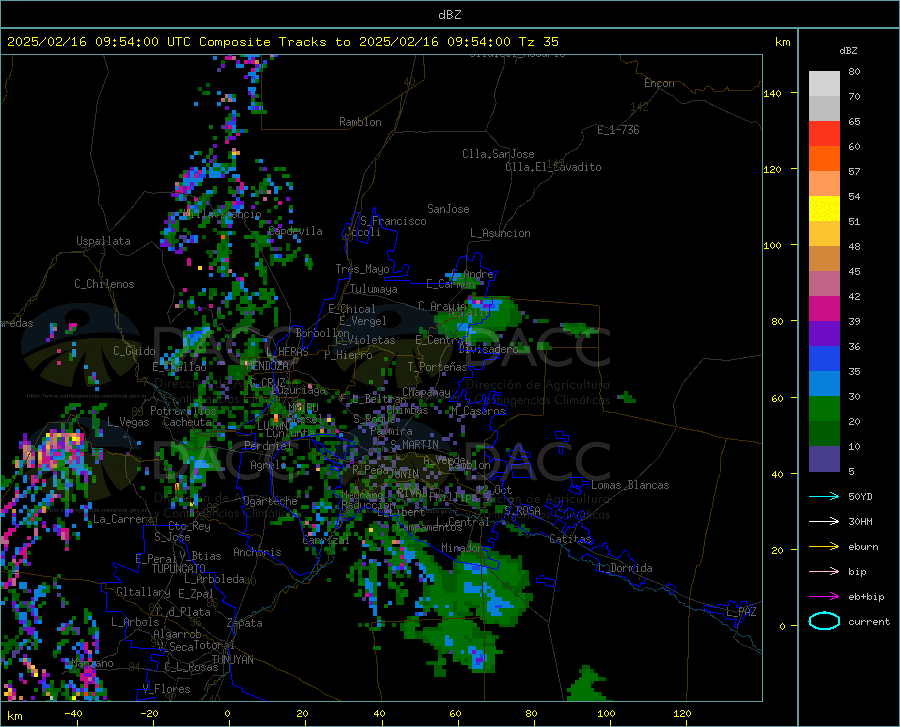Click the 'S_MARTIN' map label
The height and width of the screenshot is (727, 900).
(414, 444)
